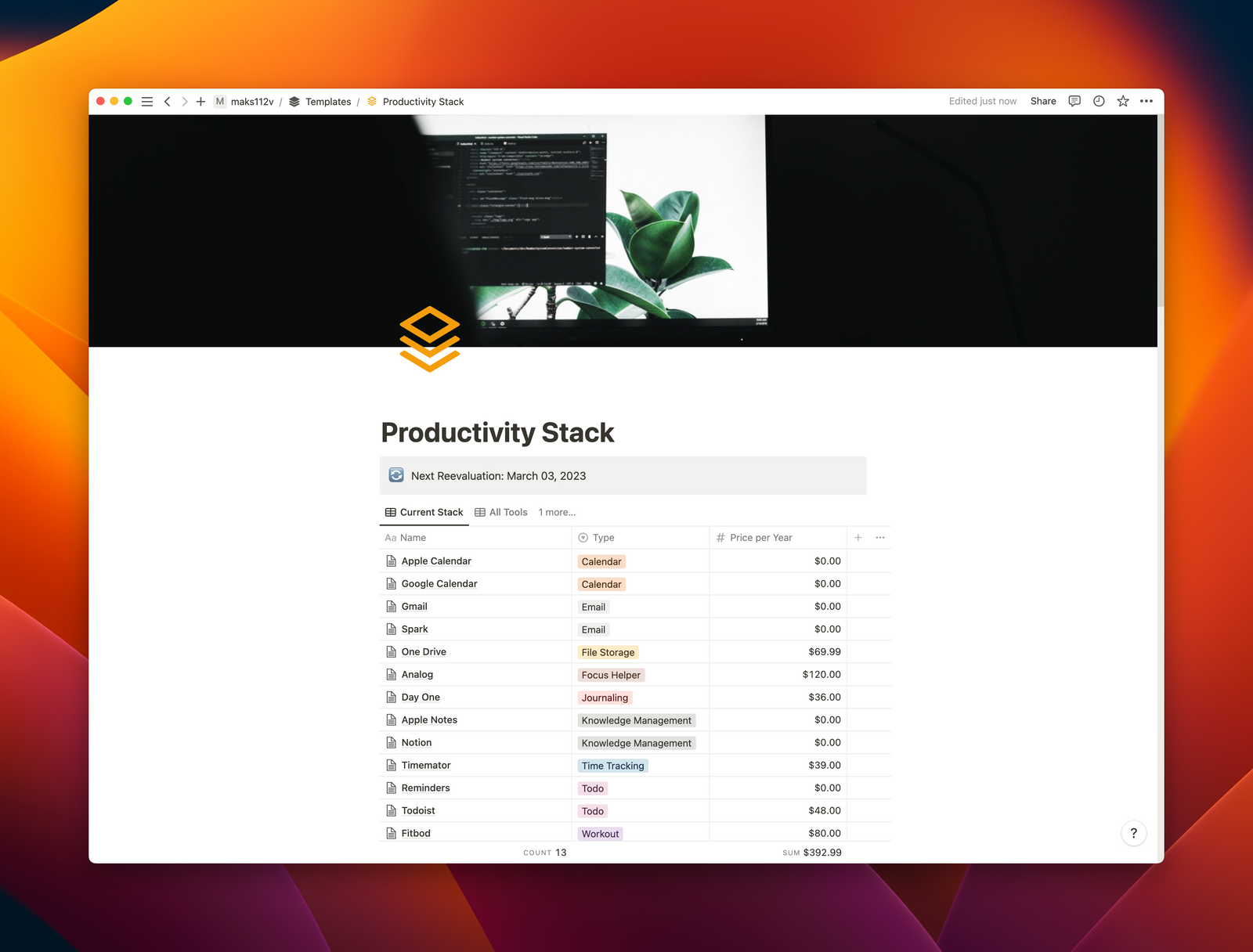Click the Workout type tag
1253x952 pixels.
point(600,834)
